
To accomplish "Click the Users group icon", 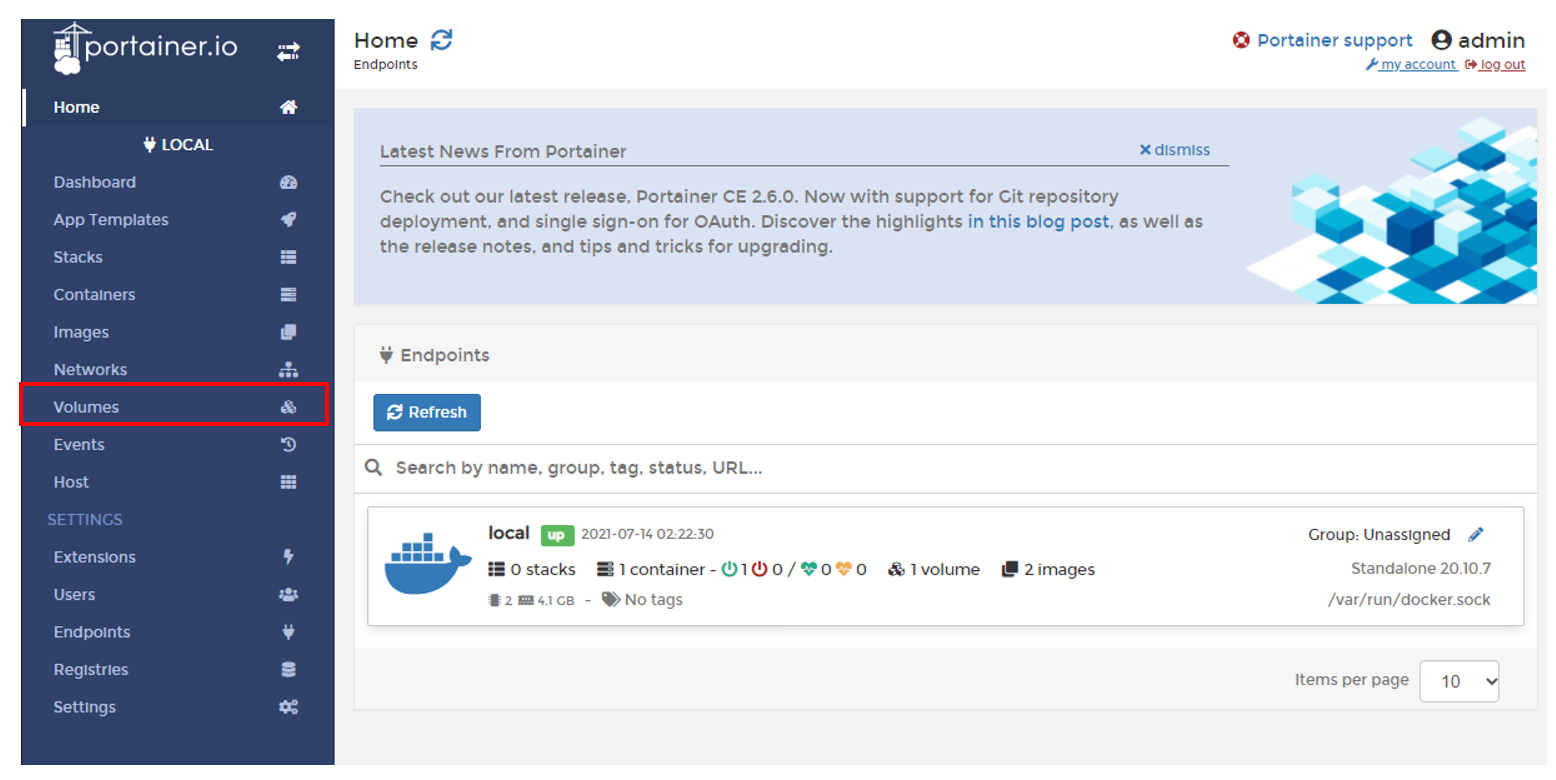I will [x=288, y=595].
